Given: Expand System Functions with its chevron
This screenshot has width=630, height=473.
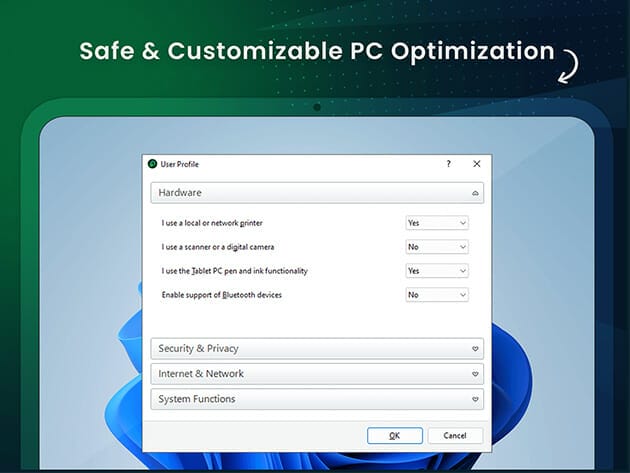Looking at the screenshot, I should pos(475,399).
